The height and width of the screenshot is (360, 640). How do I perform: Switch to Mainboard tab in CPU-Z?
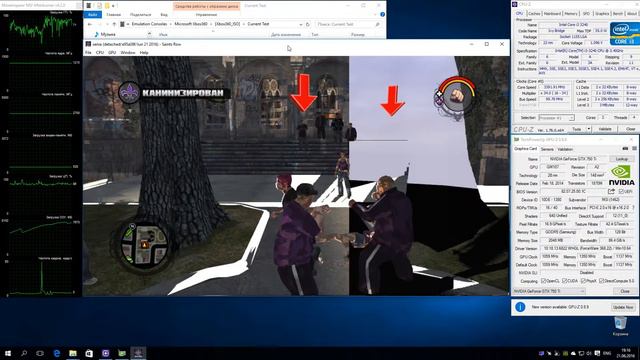pos(552,13)
